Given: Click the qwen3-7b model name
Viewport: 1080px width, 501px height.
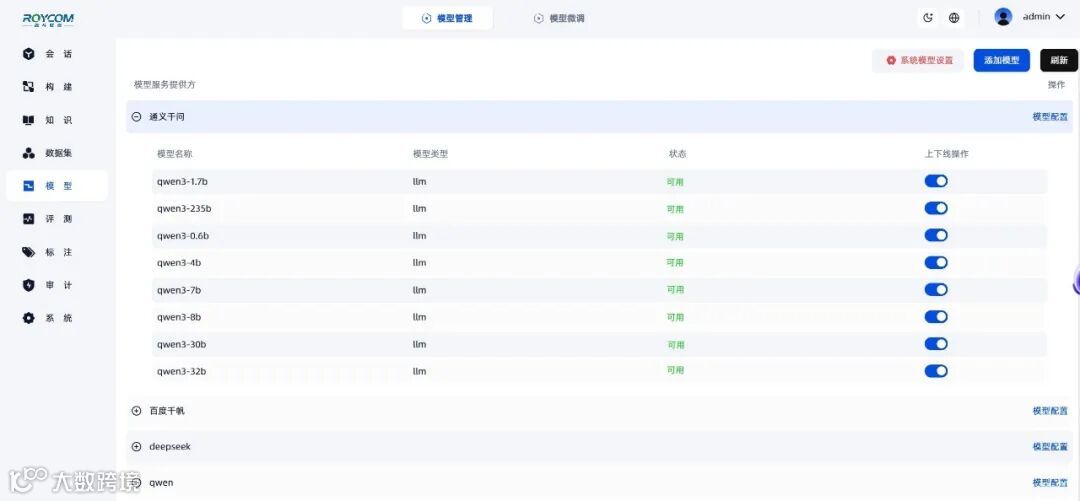Looking at the screenshot, I should (x=179, y=290).
